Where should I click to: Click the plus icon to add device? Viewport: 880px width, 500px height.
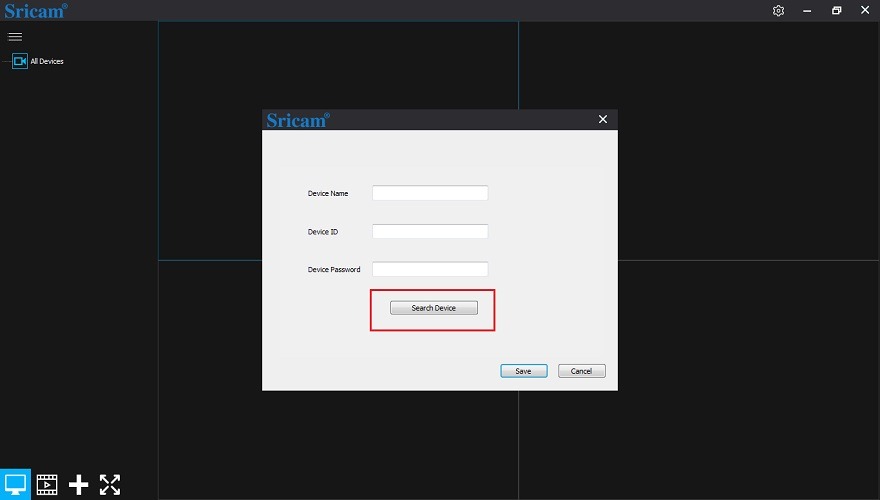point(78,485)
